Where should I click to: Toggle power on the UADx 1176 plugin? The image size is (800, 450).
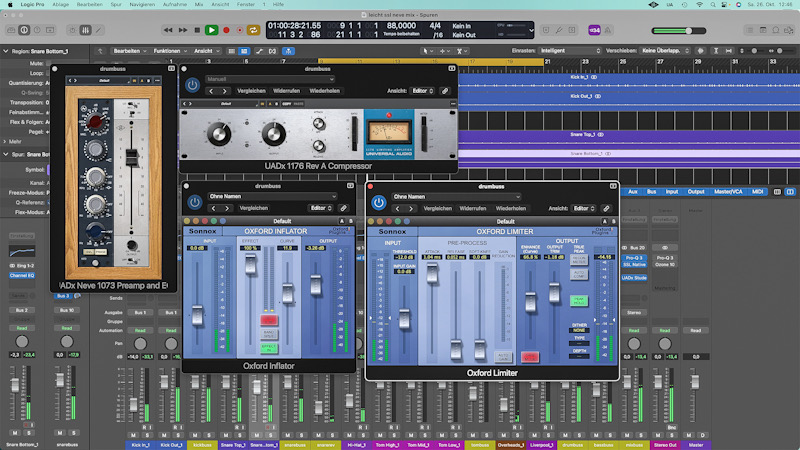click(192, 85)
